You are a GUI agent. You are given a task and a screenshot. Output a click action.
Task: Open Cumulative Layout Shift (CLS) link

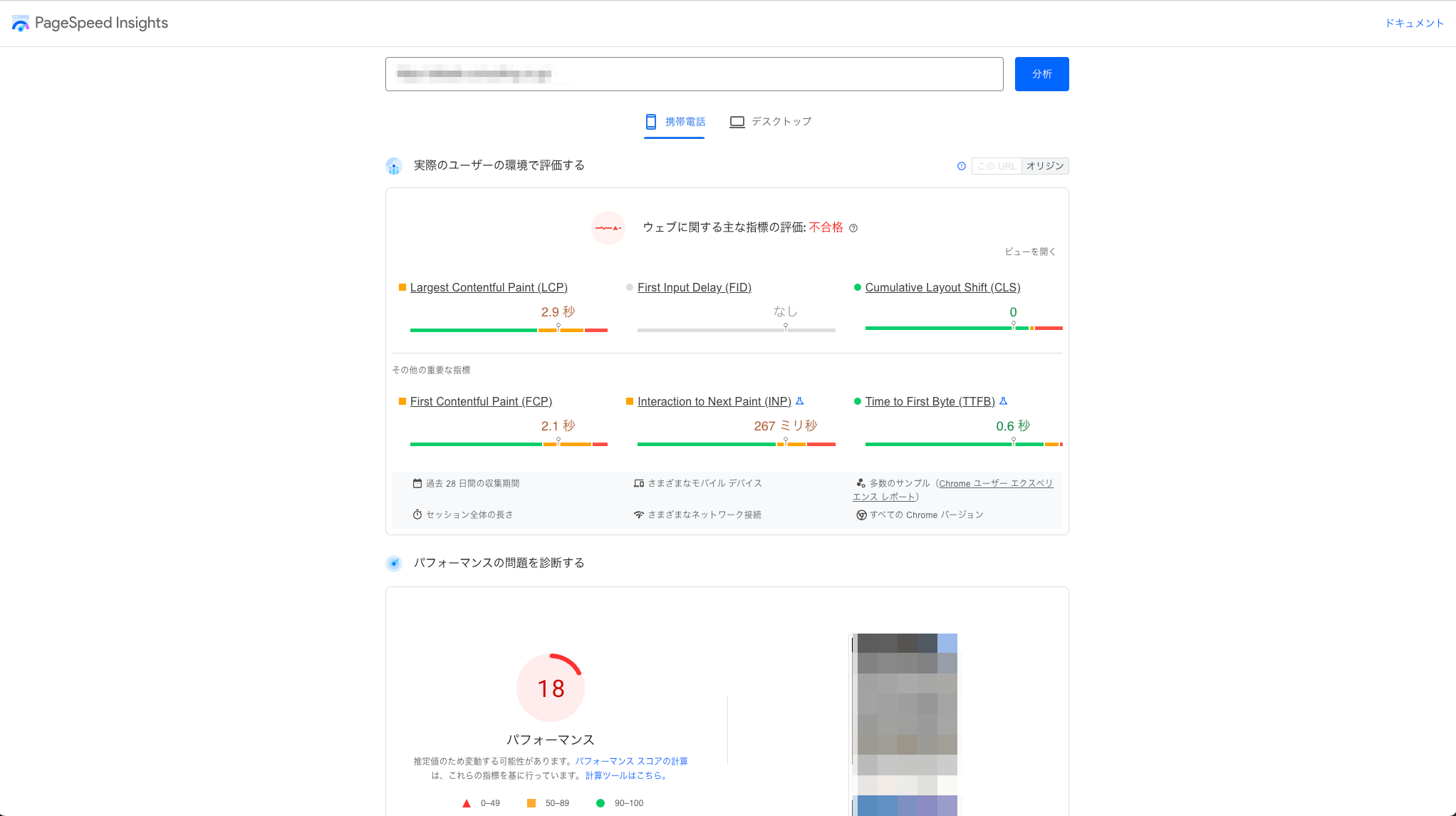(942, 287)
